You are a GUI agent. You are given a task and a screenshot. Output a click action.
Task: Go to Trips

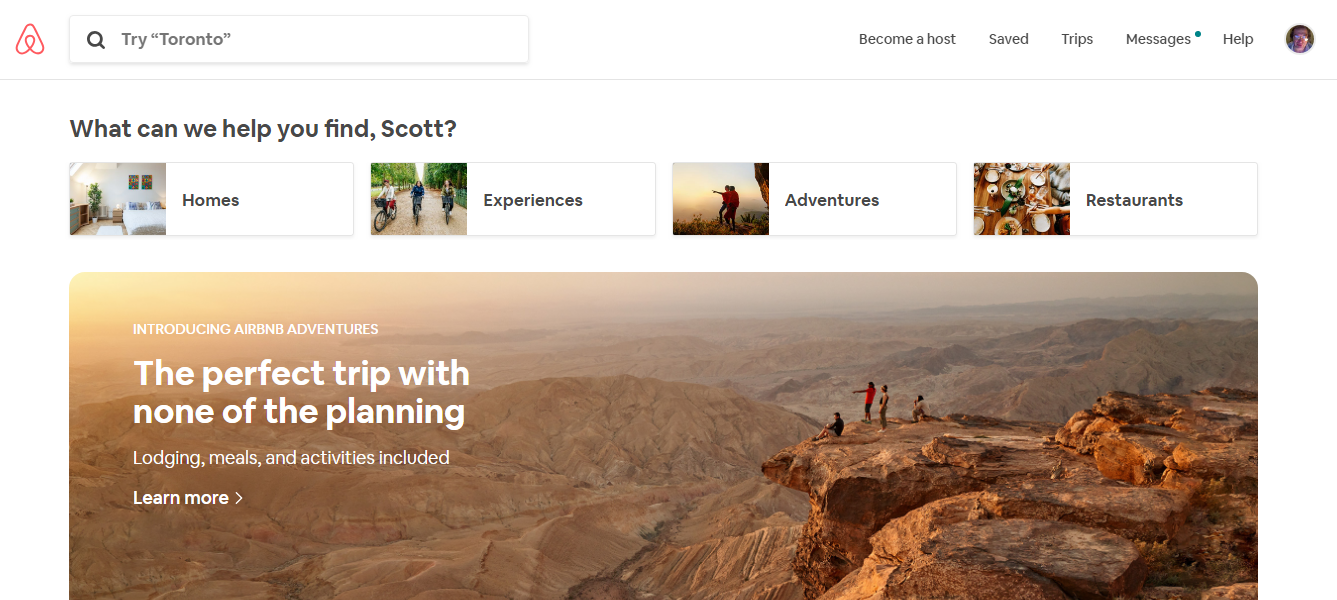pos(1077,39)
